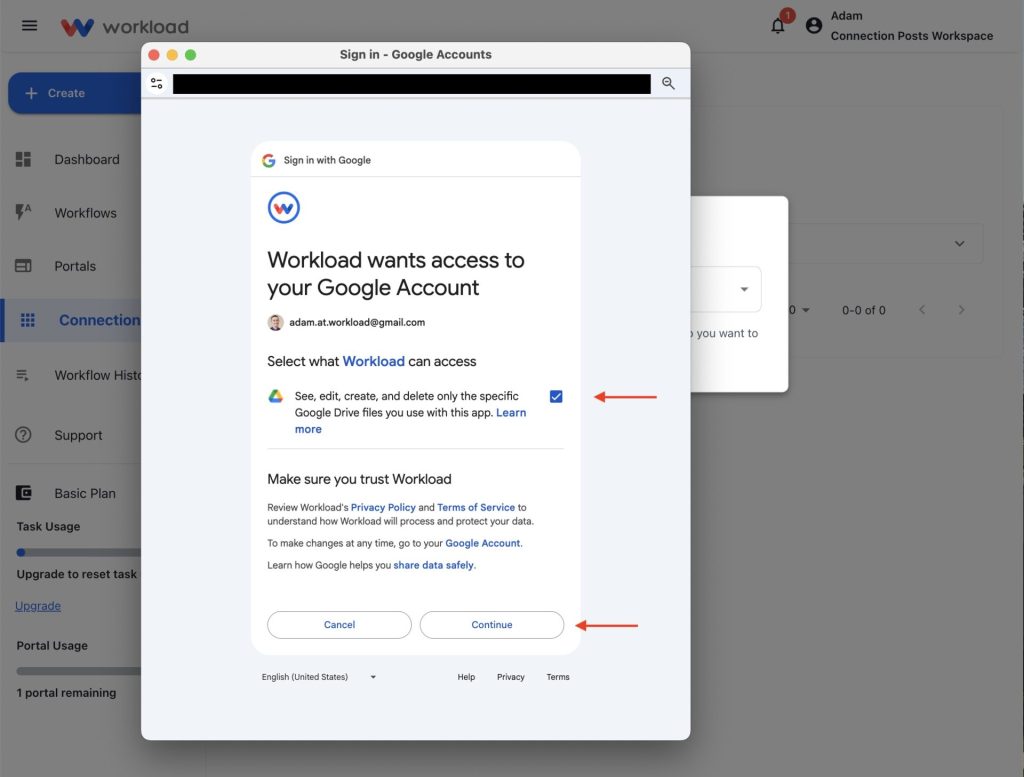The width and height of the screenshot is (1024, 777).
Task: Open Workload's Privacy Policy link
Action: point(383,507)
